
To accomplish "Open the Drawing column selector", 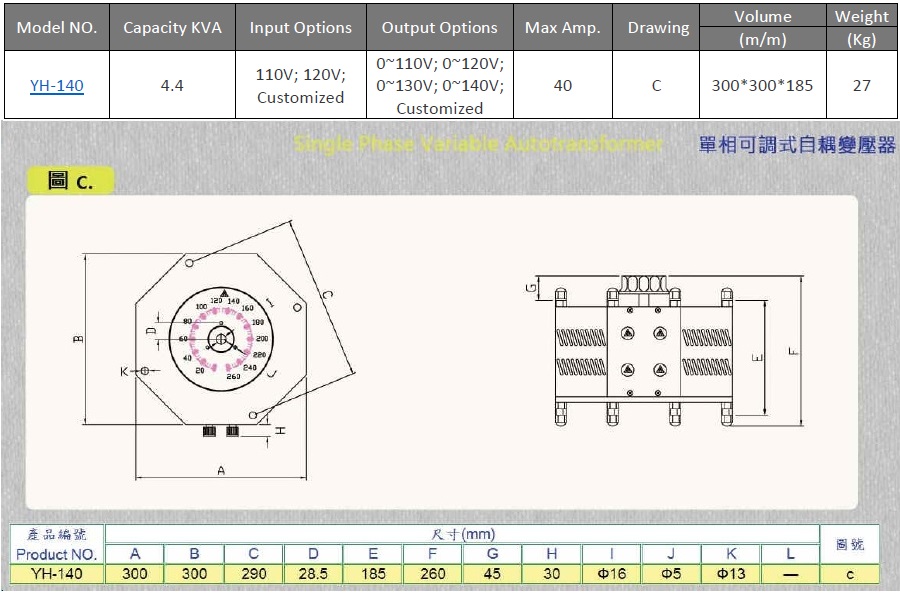I will (x=656, y=27).
